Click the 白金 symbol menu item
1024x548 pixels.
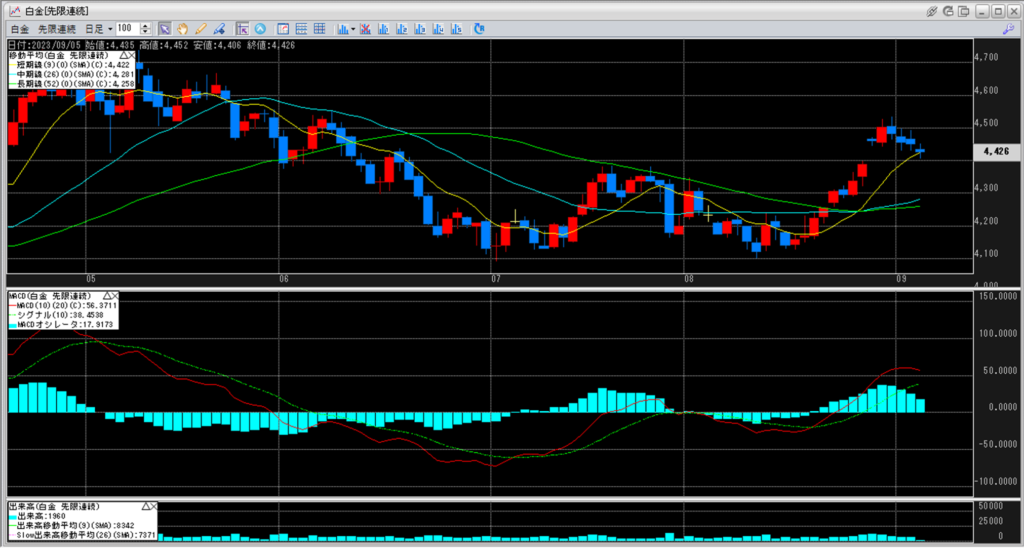[x=19, y=29]
